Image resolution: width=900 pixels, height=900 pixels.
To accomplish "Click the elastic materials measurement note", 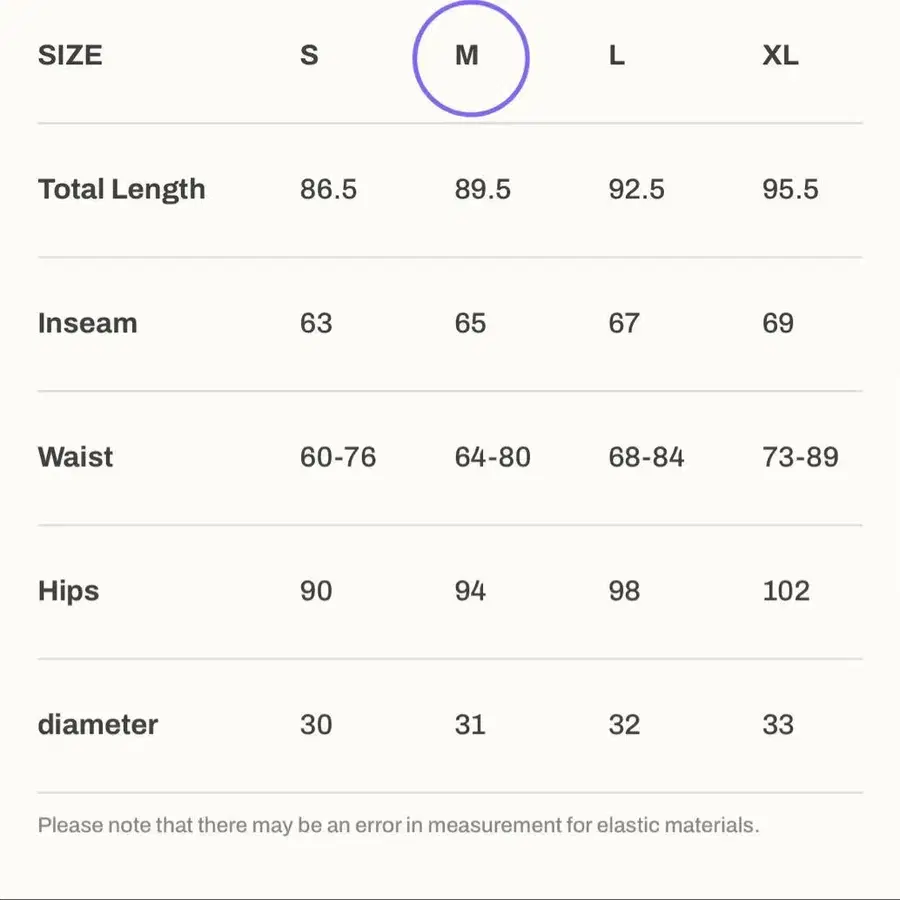I will coord(398,826).
